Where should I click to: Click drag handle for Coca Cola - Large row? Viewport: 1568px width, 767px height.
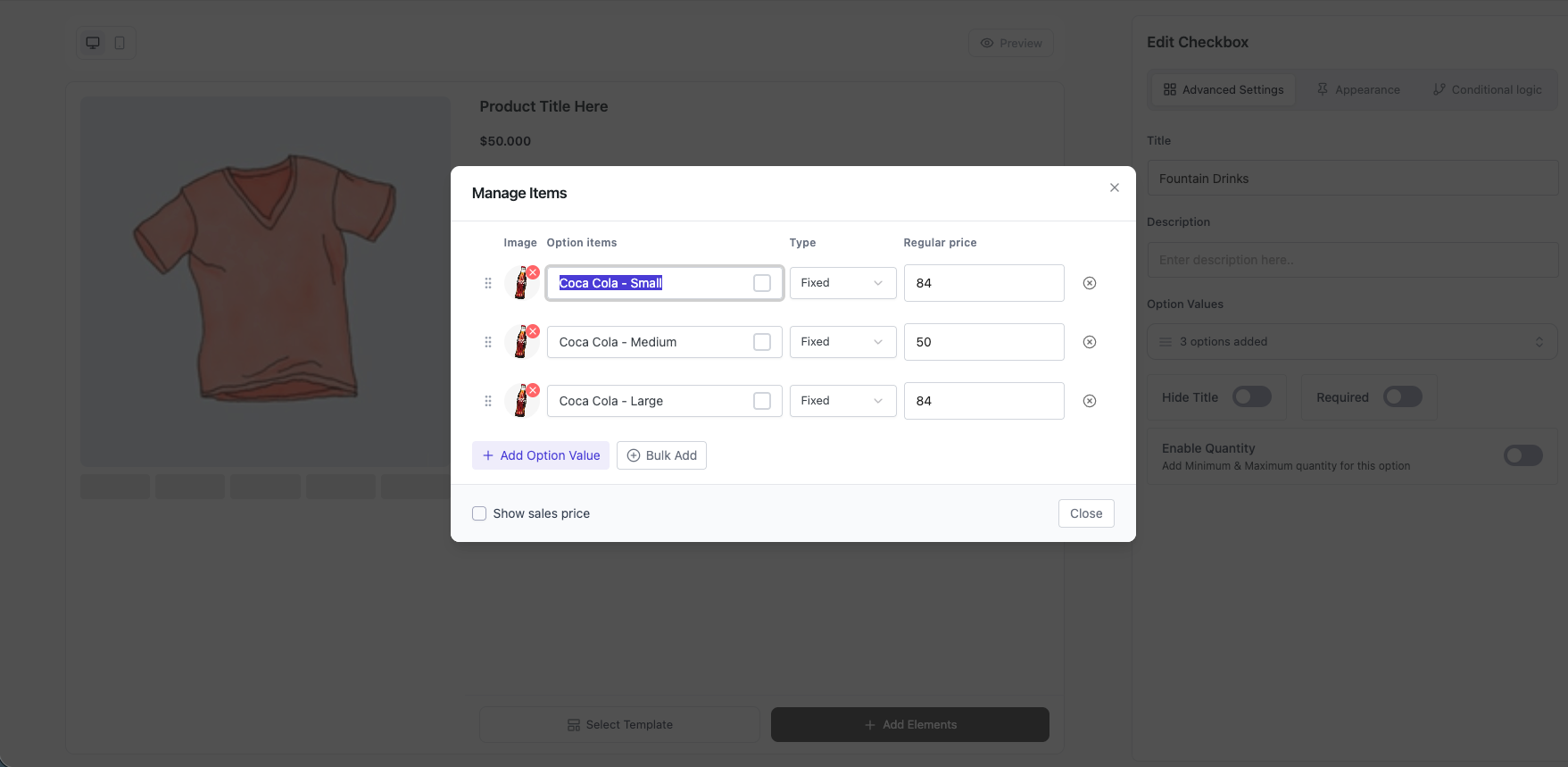pyautogui.click(x=488, y=401)
